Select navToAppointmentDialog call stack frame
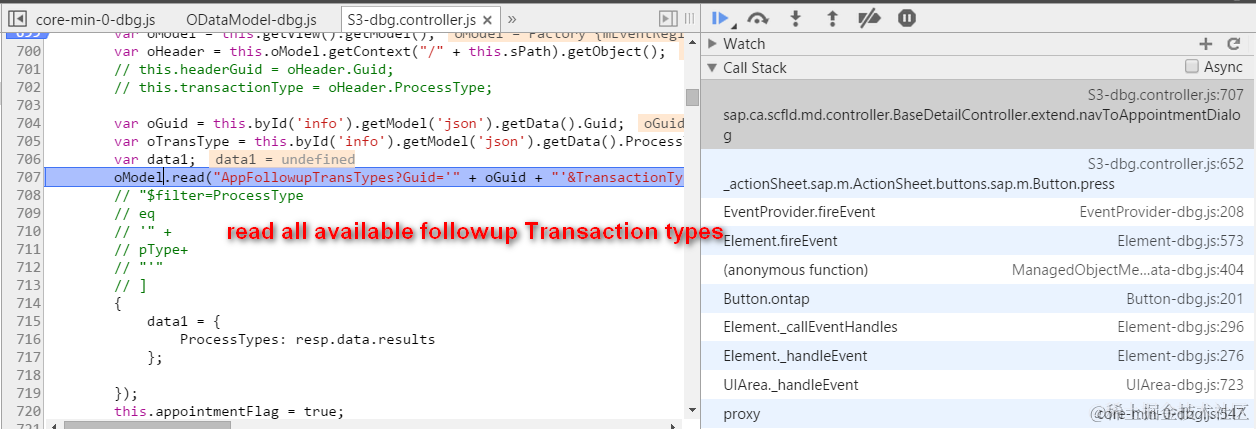Viewport: 1256px width, 429px height. [977, 114]
